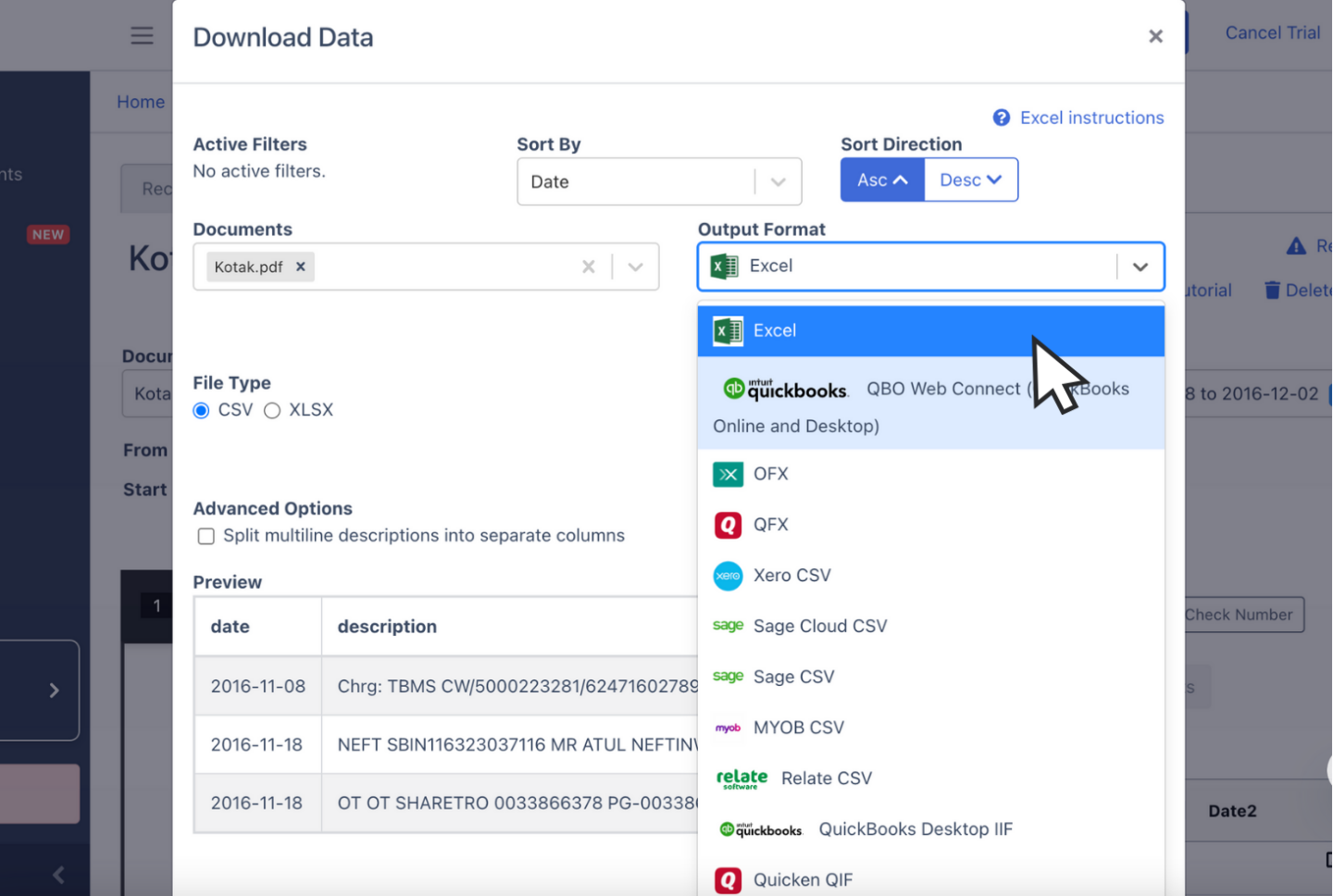Click the Delete trash icon in background
1333x896 pixels.
pos(1272,291)
